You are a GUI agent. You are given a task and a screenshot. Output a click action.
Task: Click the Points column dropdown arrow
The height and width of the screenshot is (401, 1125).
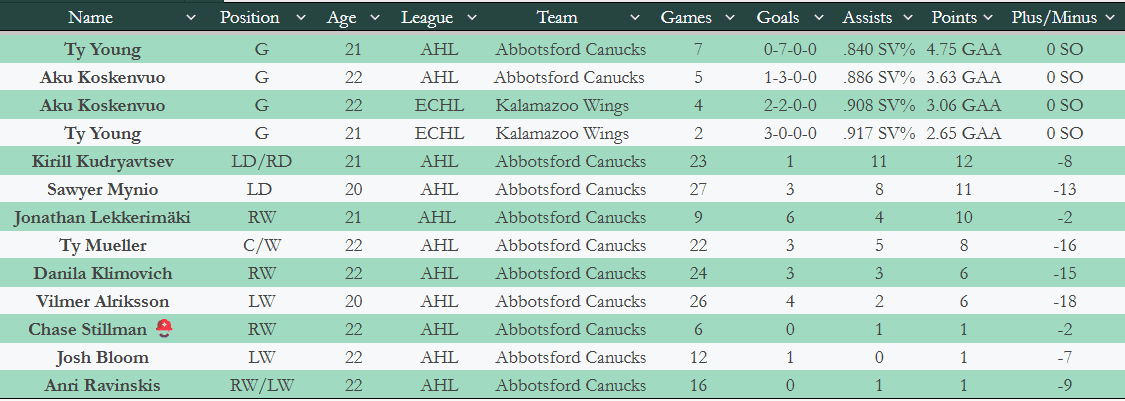pos(987,18)
